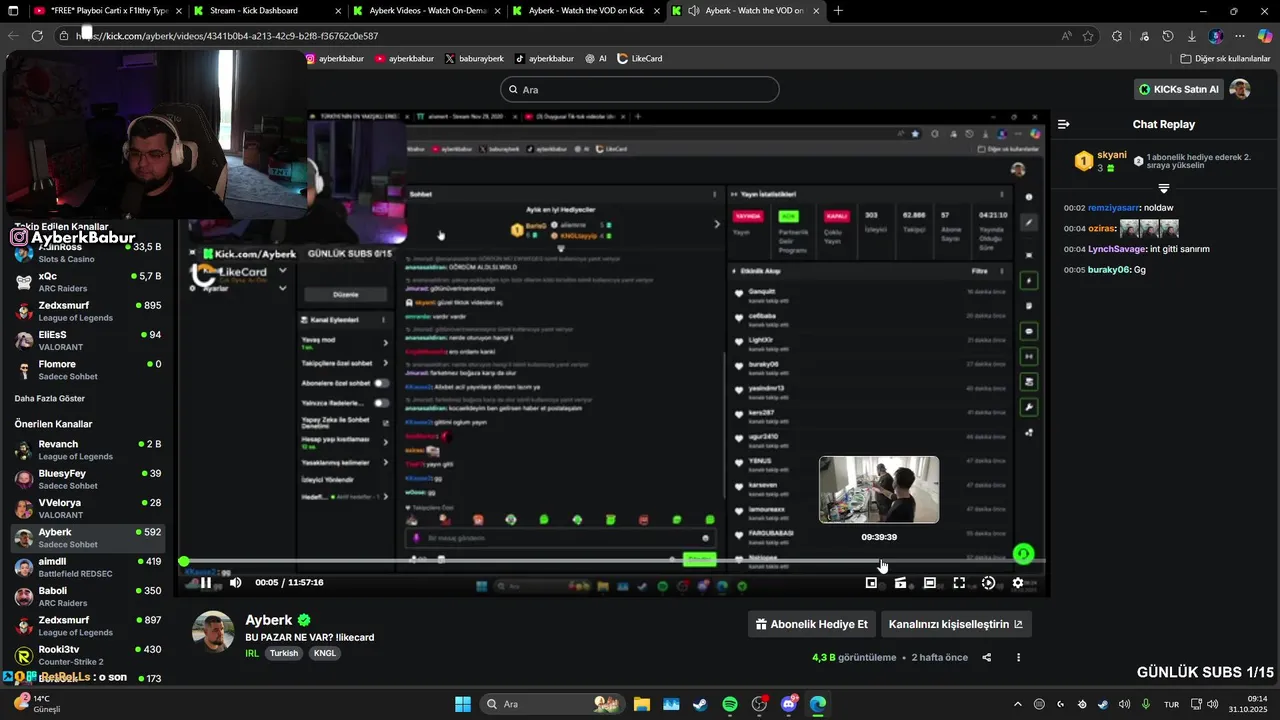This screenshot has height=720, width=1280.
Task: Launch Spotify from the taskbar
Action: tap(730, 704)
